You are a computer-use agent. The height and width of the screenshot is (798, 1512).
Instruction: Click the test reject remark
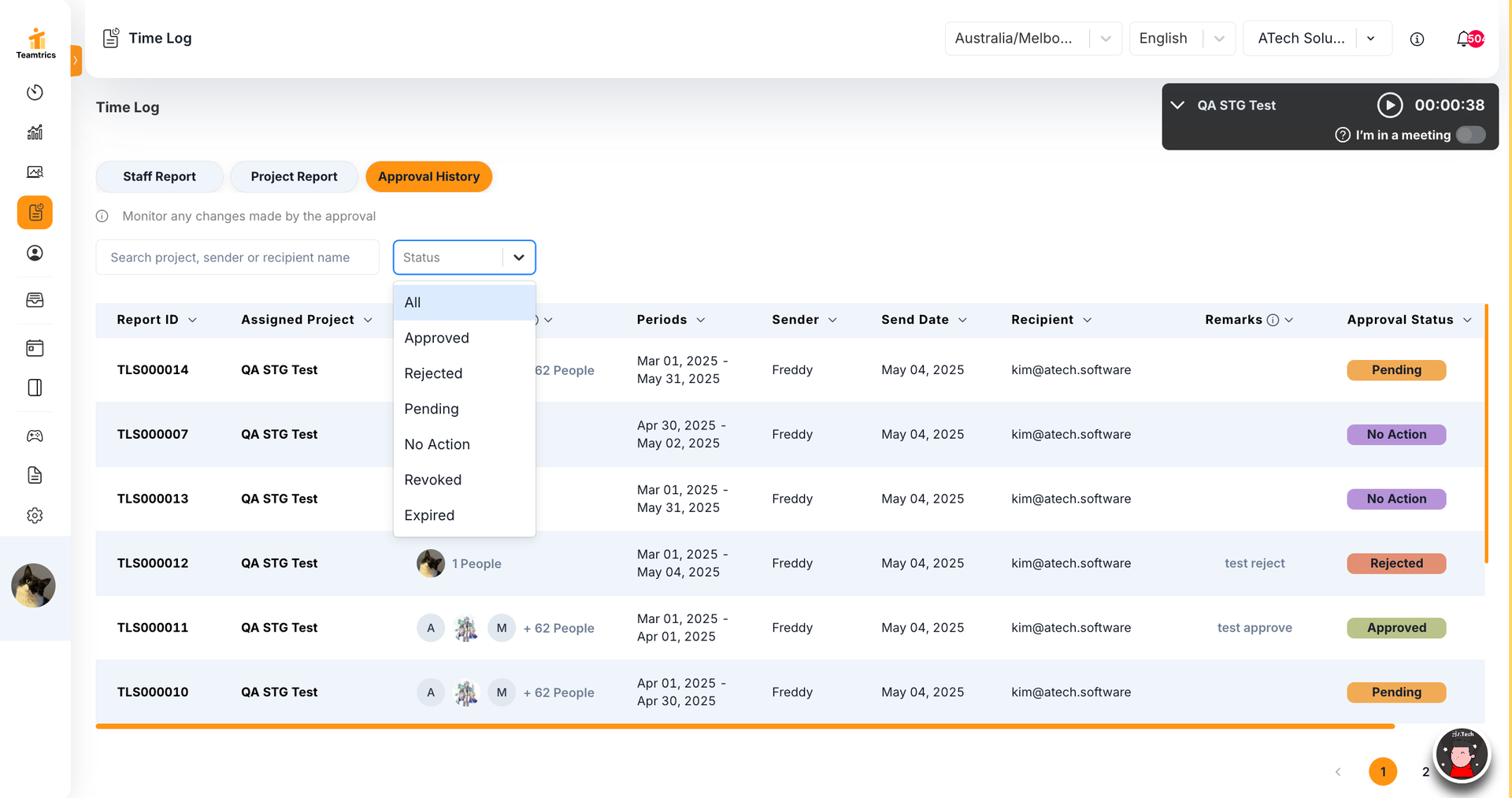point(1254,563)
